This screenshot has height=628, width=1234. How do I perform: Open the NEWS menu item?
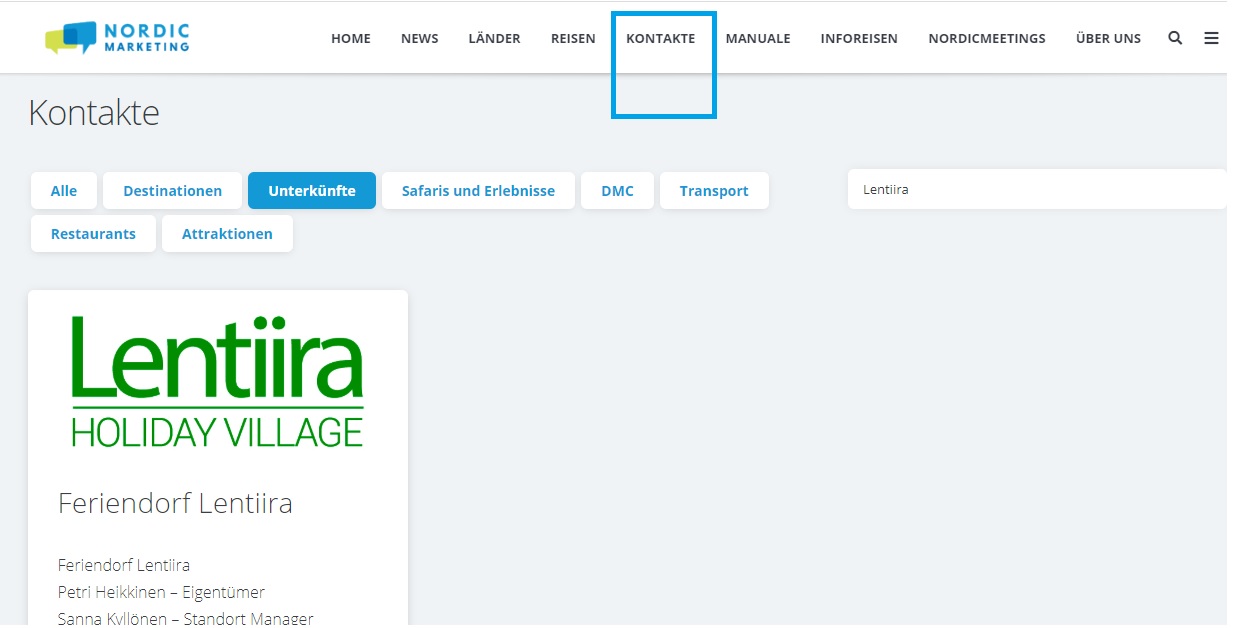tap(420, 38)
